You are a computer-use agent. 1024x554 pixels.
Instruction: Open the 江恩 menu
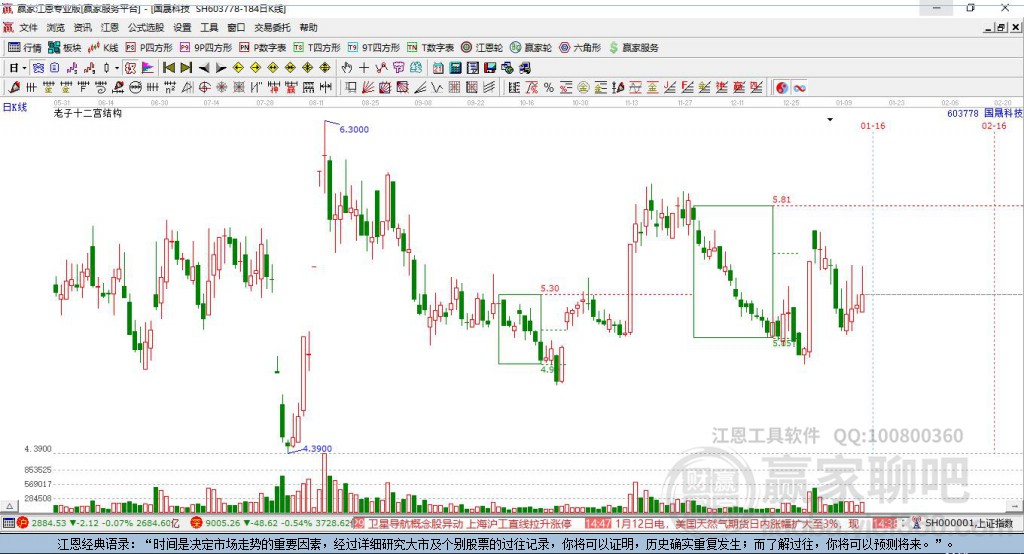coord(110,27)
